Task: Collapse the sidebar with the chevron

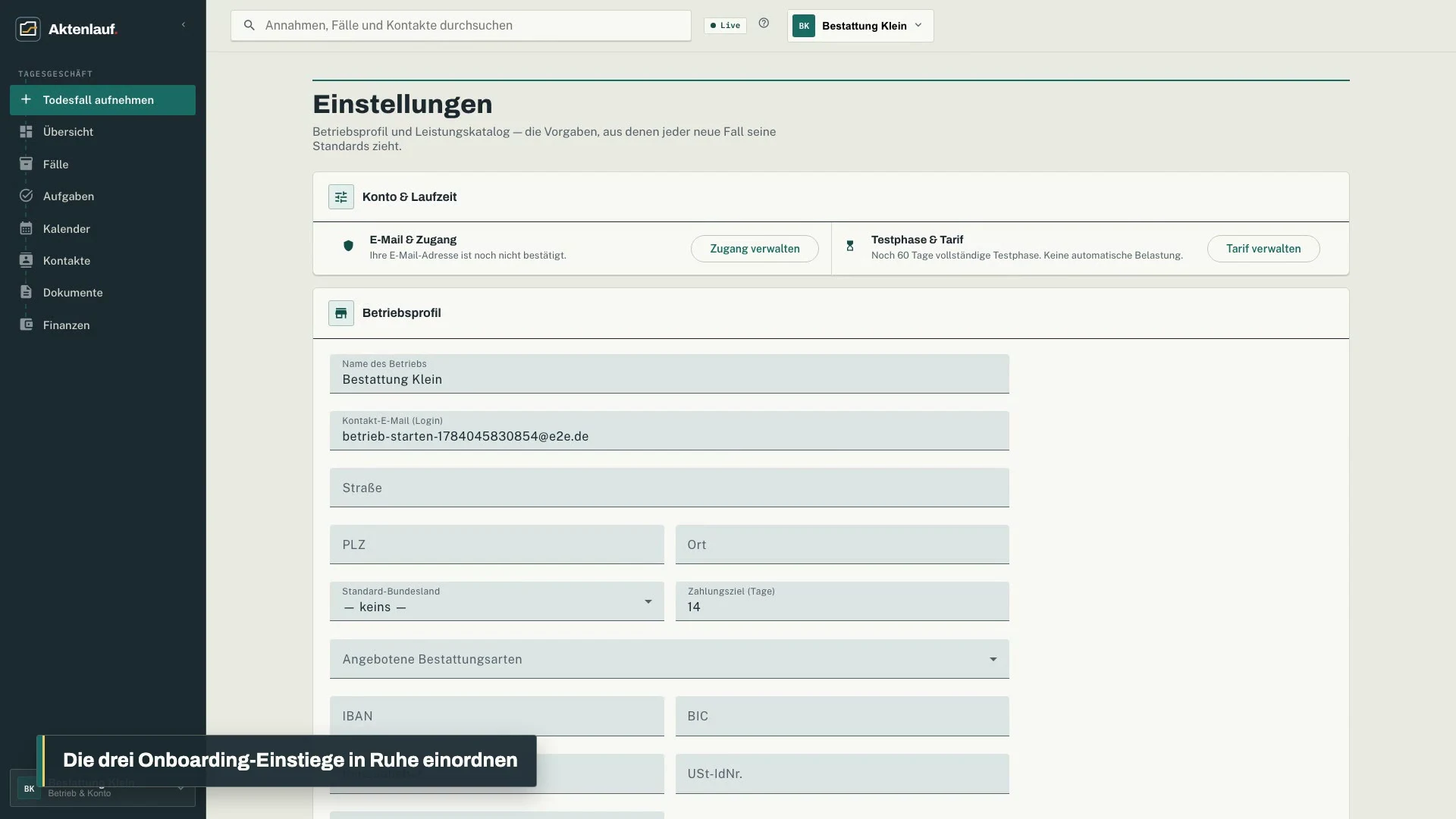Action: [184, 25]
